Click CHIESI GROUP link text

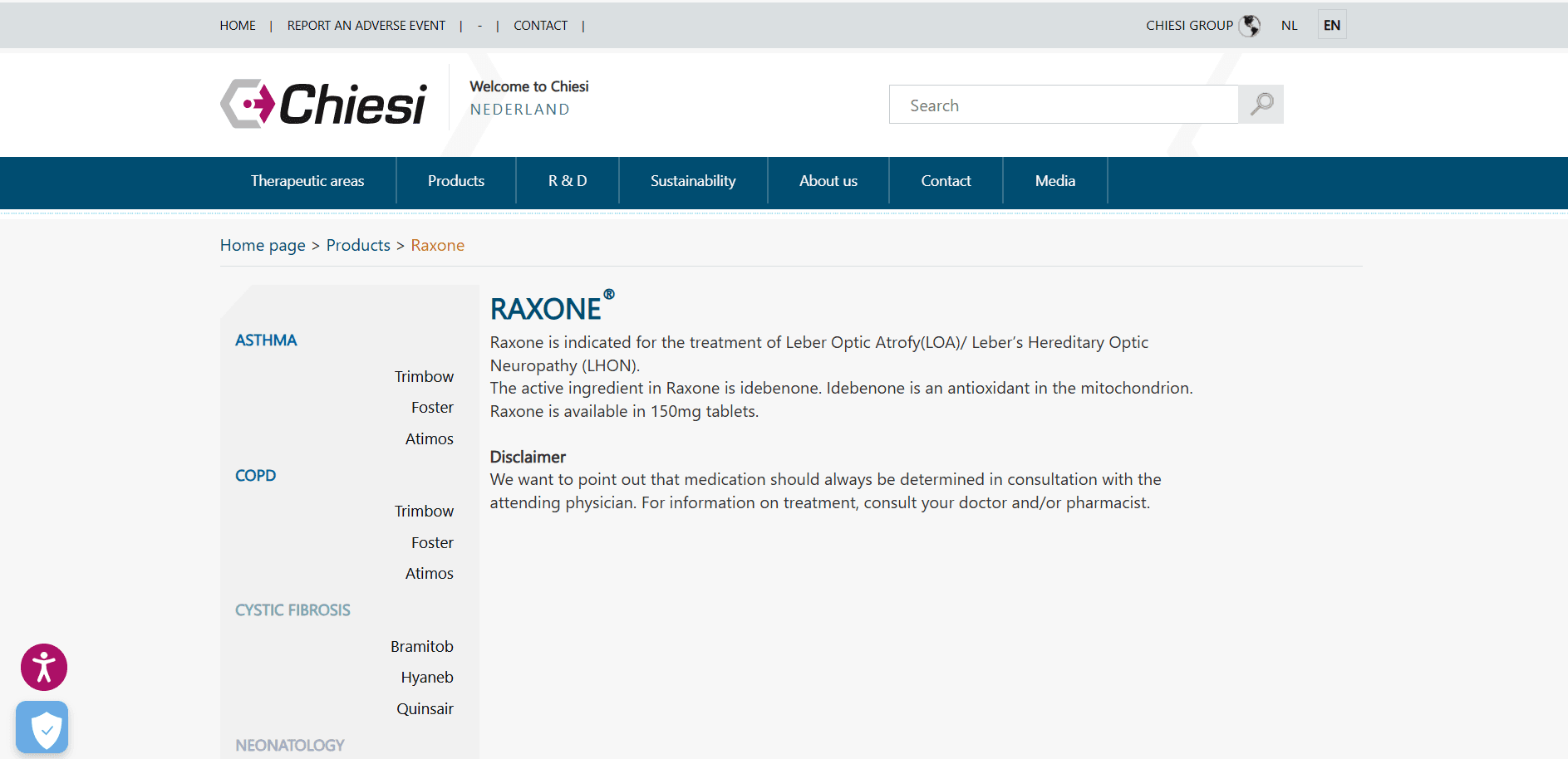click(x=1189, y=26)
